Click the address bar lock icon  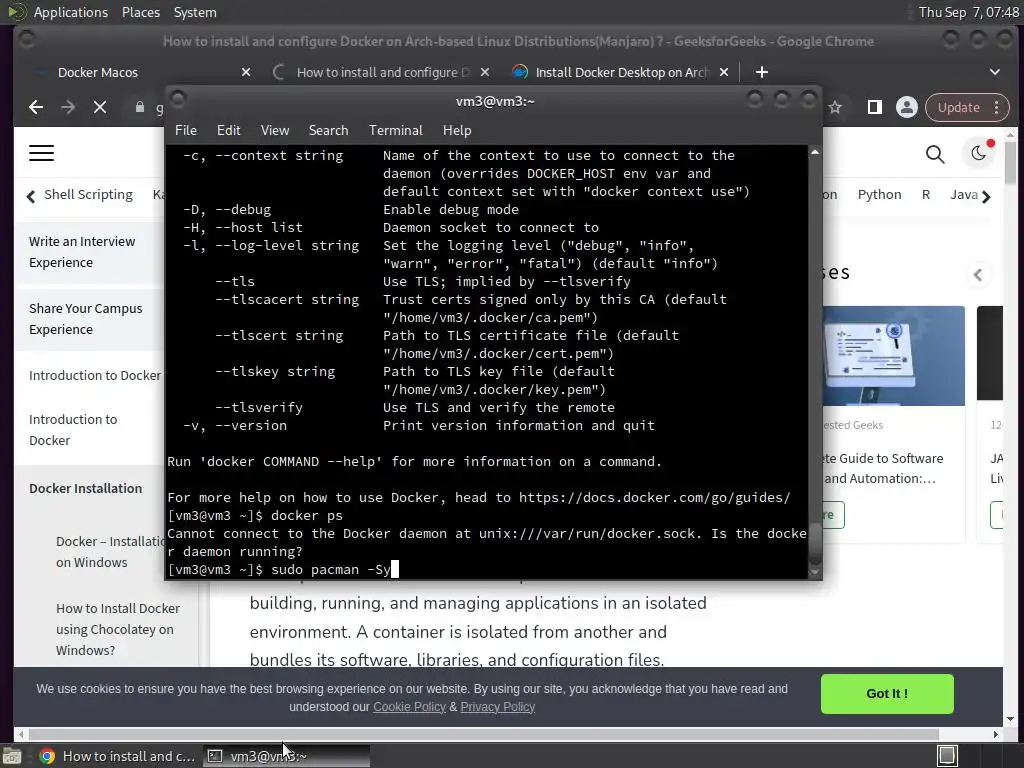[139, 107]
